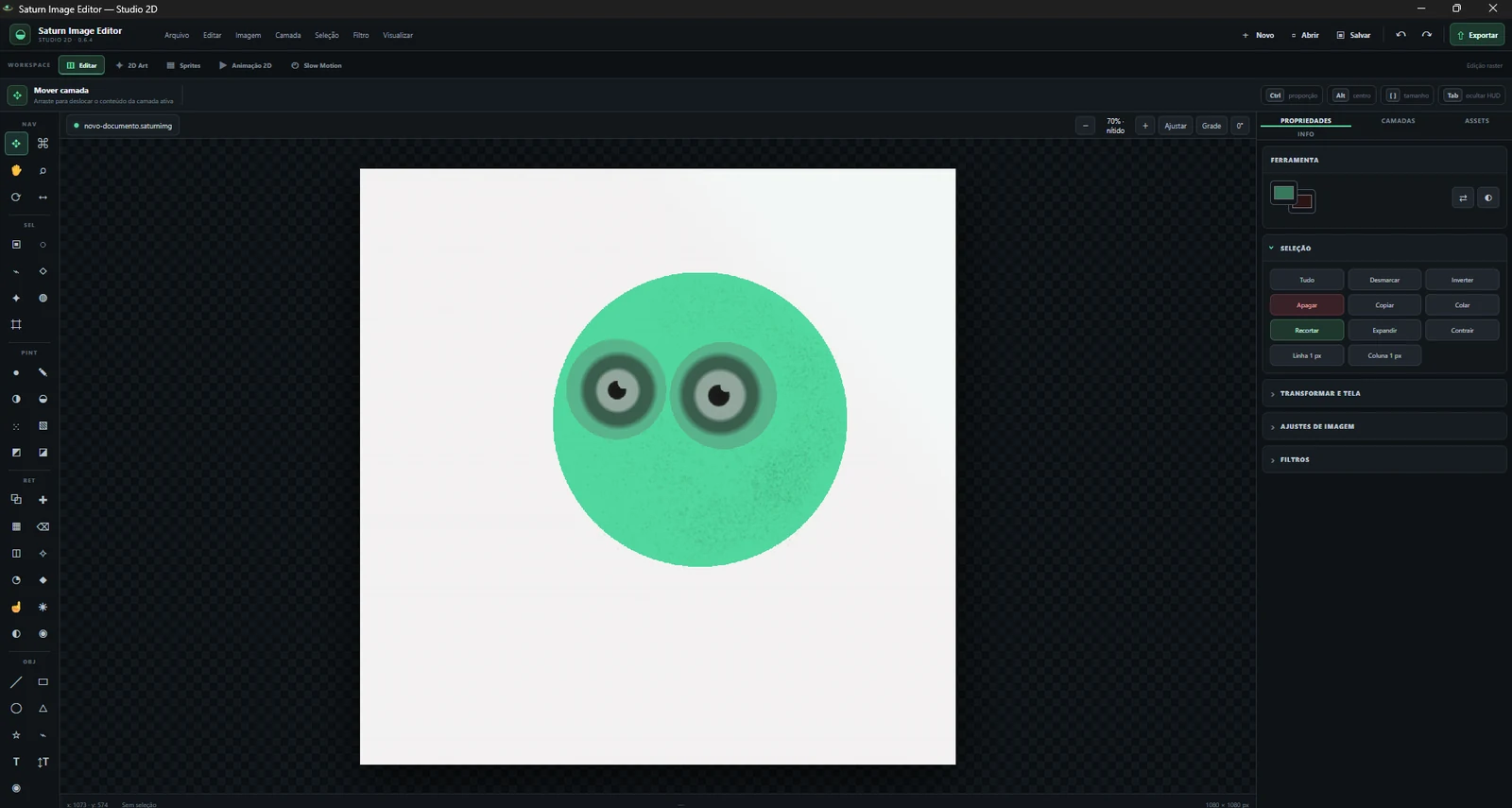1512x808 pixels.
Task: Activate the Editar workspace mode
Action: (81, 65)
